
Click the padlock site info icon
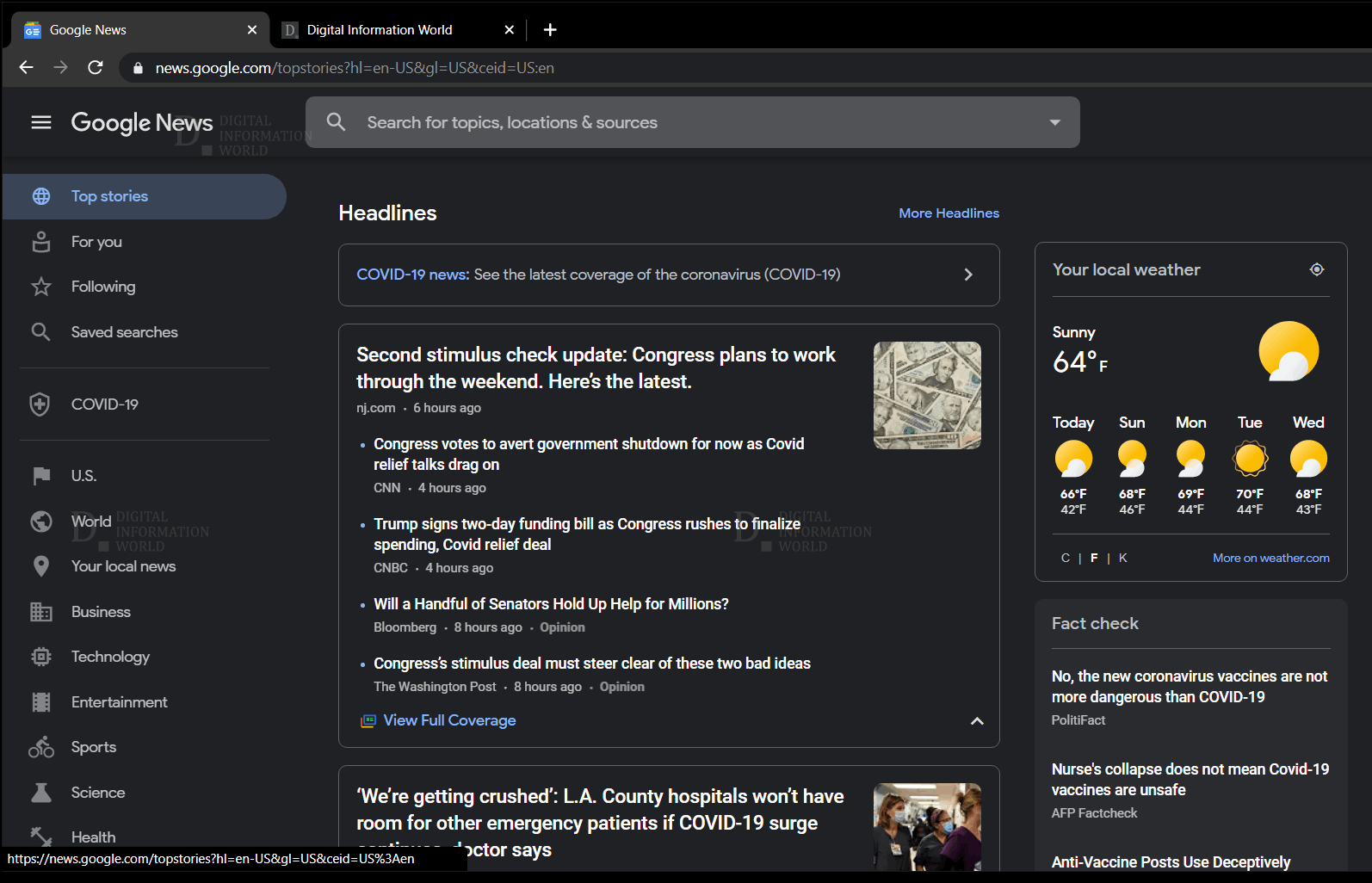click(x=138, y=68)
